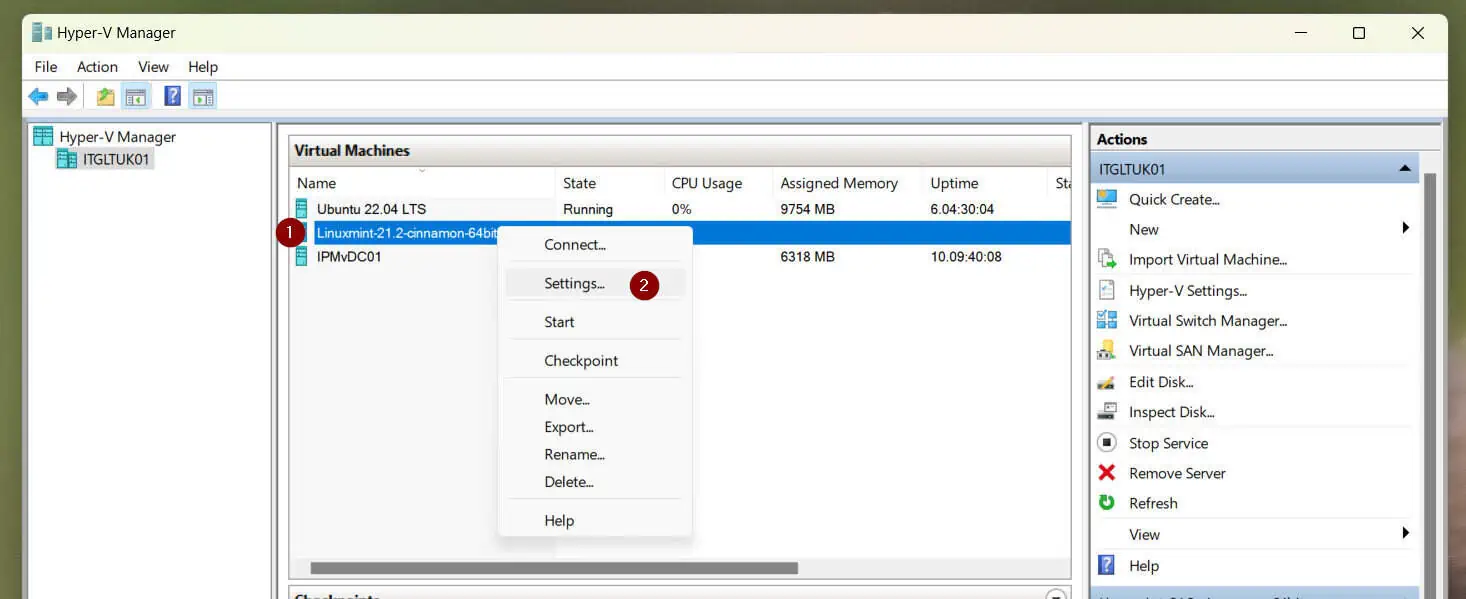Select the IPMvDC01 row name
The height and width of the screenshot is (599, 1466).
pos(349,257)
